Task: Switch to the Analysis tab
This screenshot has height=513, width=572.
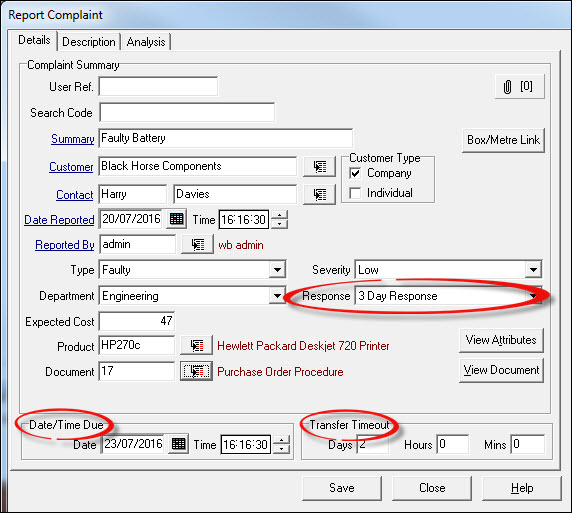Action: [146, 42]
